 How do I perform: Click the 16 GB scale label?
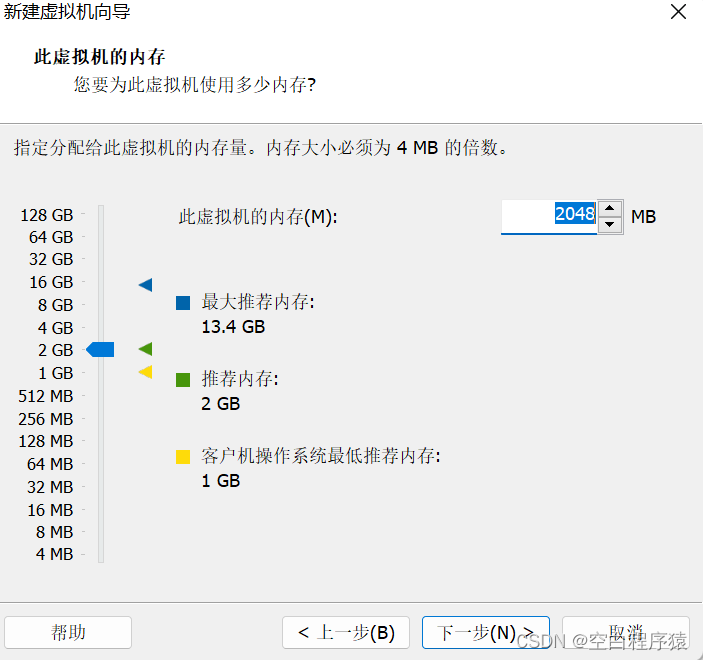pos(51,282)
